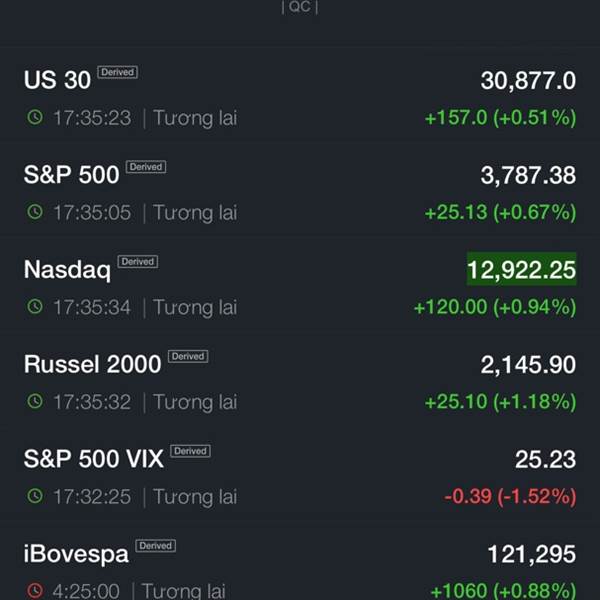
Task: Tap the Derived badge beside Russel 2000
Action: click(x=188, y=356)
